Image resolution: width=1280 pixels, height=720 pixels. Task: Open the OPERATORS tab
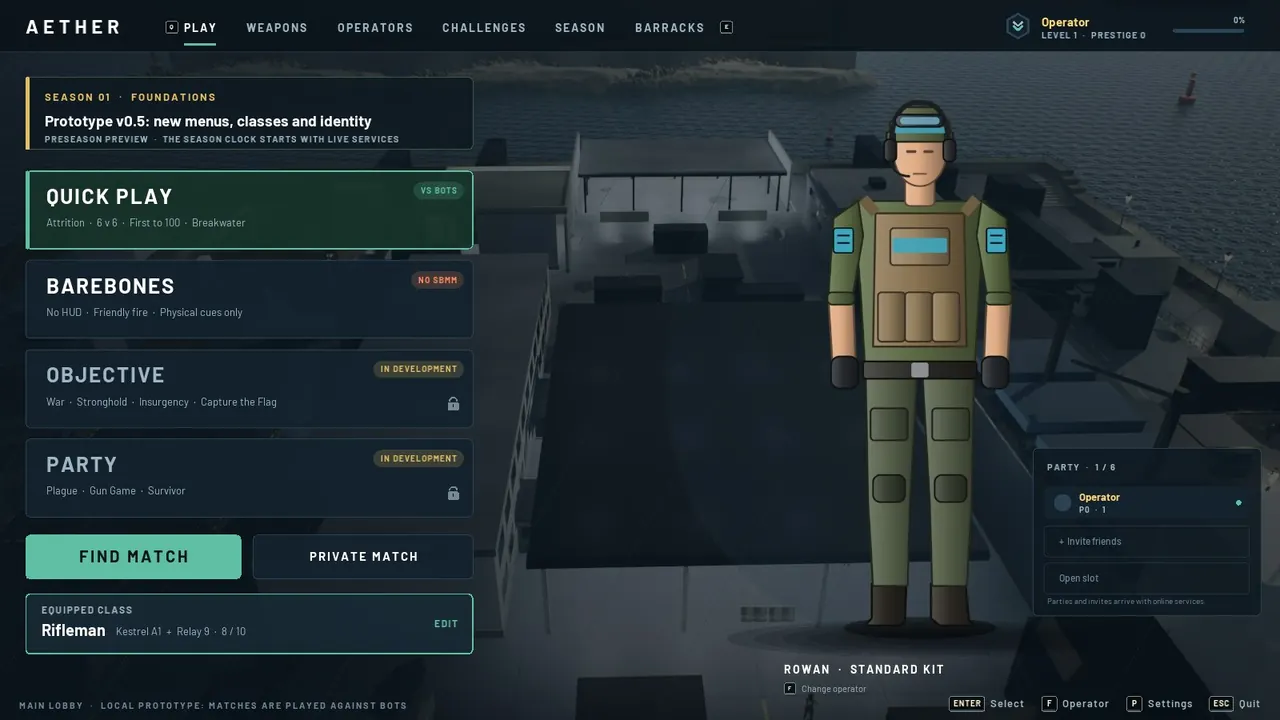point(375,27)
